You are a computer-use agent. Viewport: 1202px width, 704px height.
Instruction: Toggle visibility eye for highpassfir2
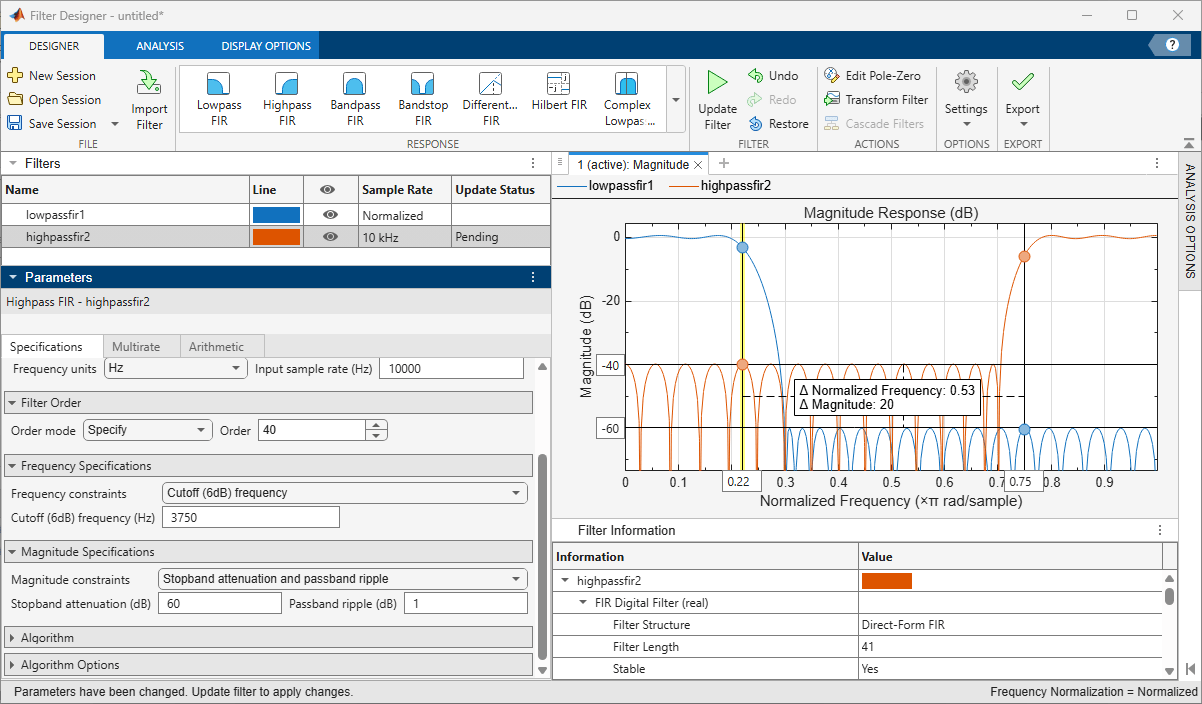[330, 236]
